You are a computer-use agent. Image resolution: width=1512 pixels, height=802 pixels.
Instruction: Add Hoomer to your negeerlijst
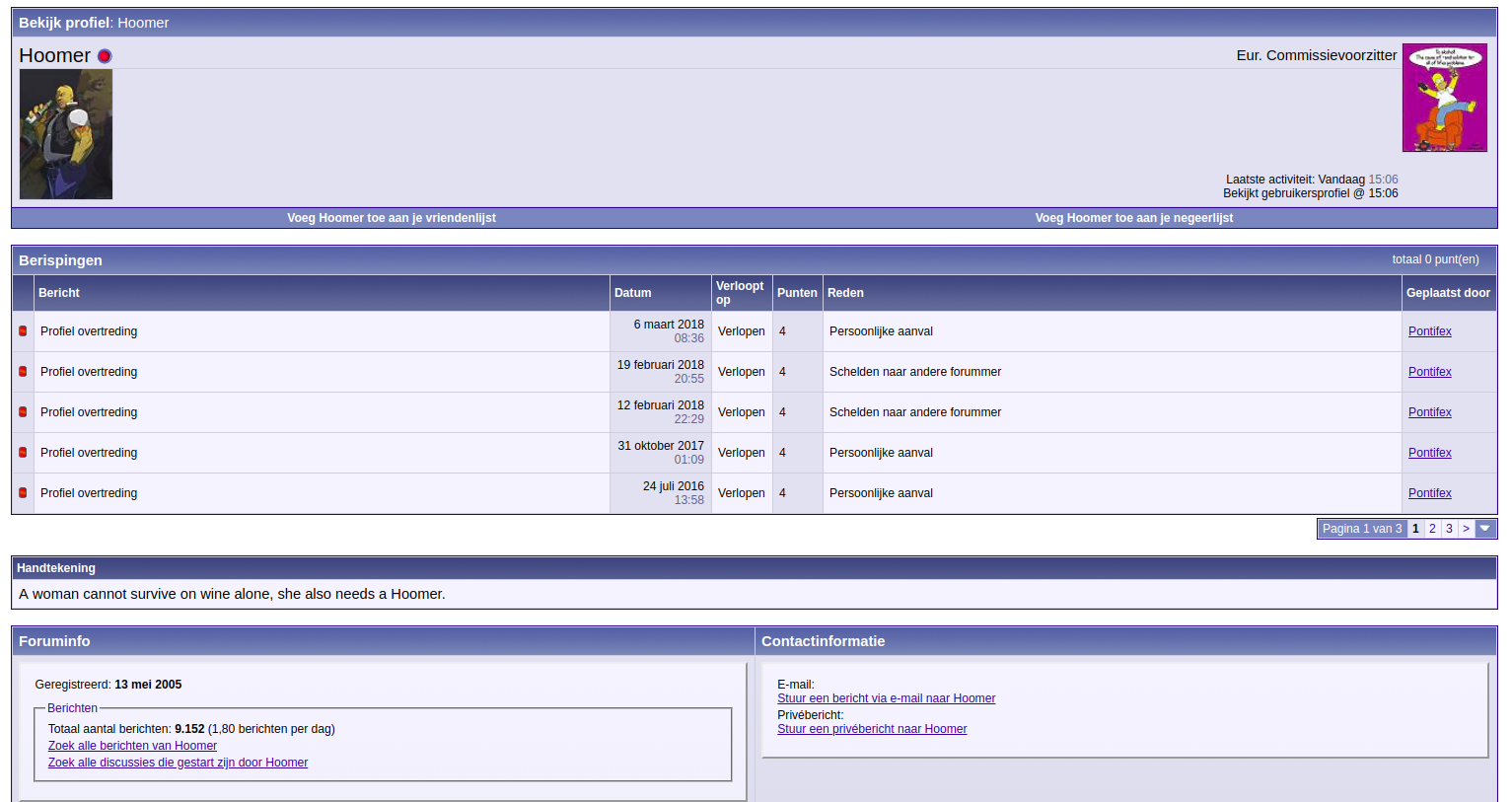pyautogui.click(x=1133, y=218)
